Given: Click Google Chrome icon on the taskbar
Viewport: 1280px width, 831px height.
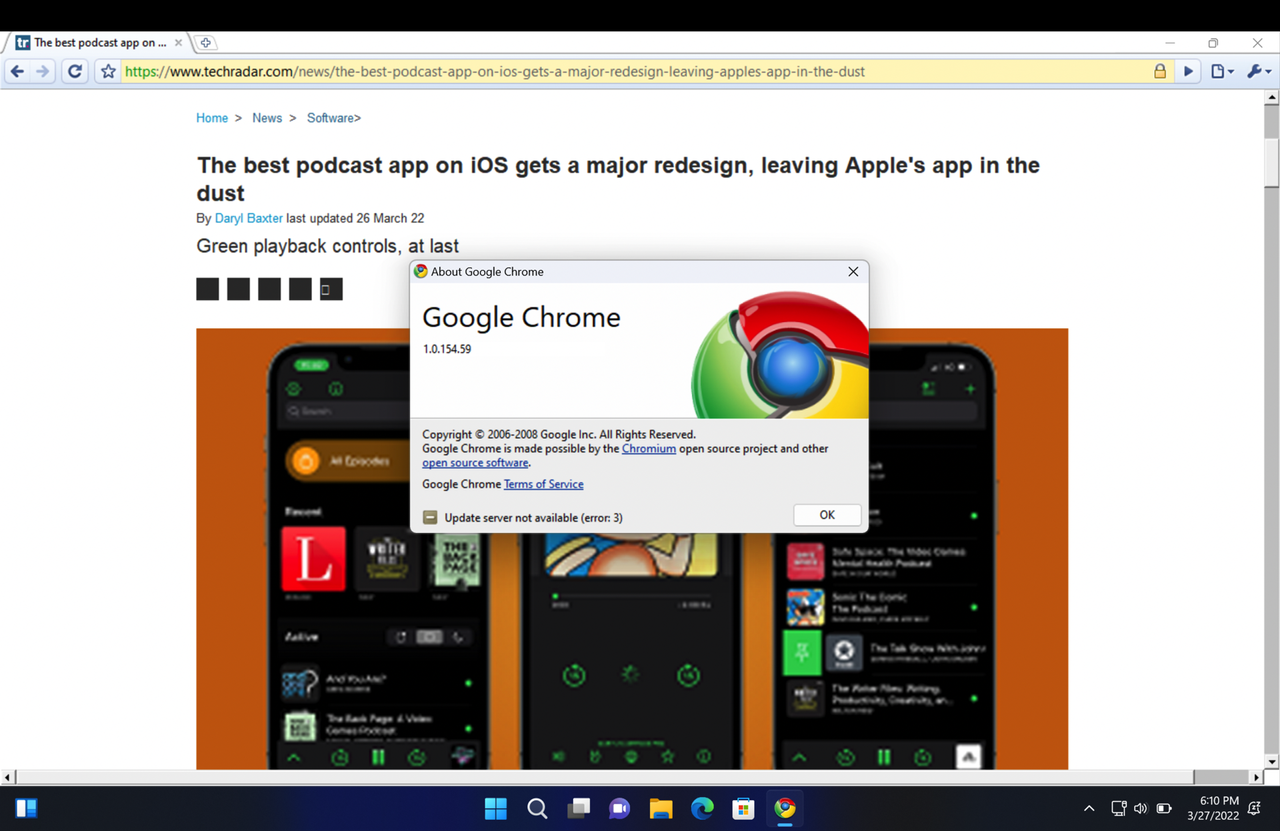Looking at the screenshot, I should (x=785, y=808).
